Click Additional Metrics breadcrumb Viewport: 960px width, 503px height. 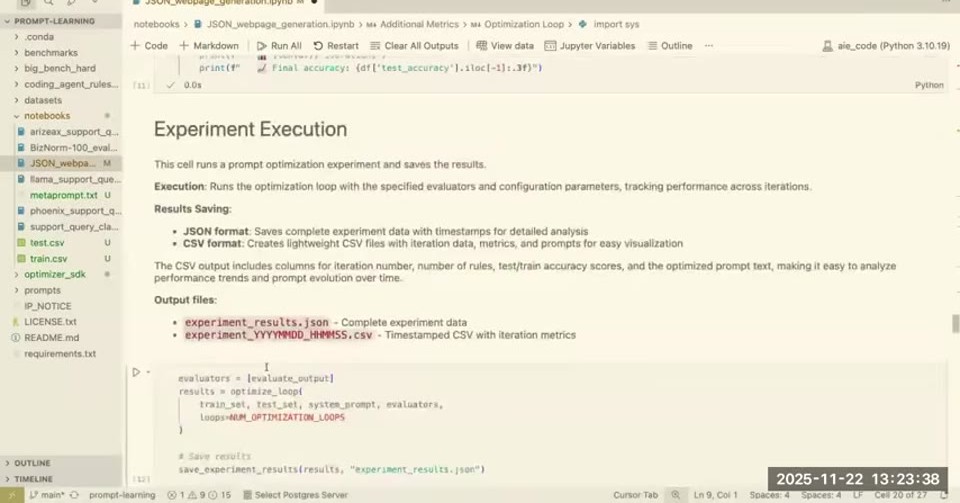click(413, 24)
